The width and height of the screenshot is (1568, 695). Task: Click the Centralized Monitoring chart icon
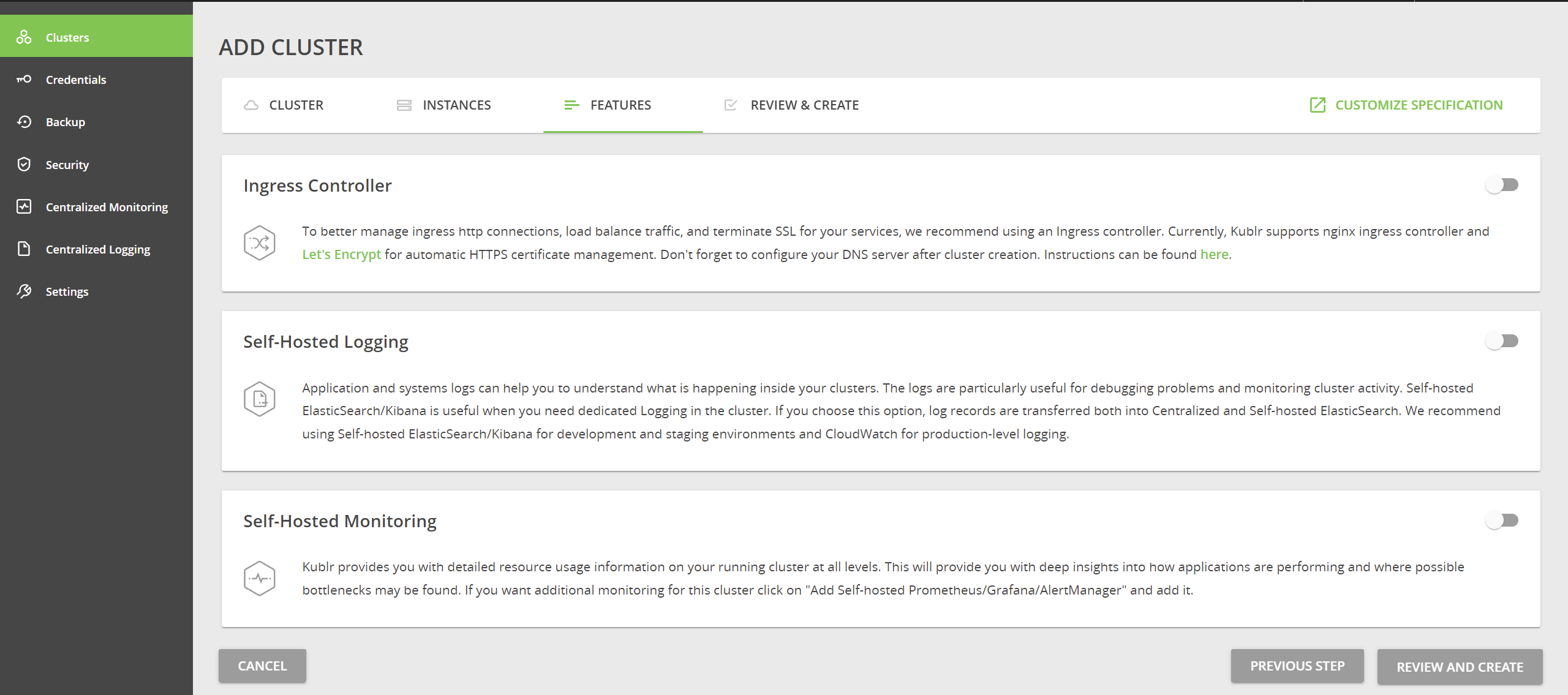tap(24, 206)
